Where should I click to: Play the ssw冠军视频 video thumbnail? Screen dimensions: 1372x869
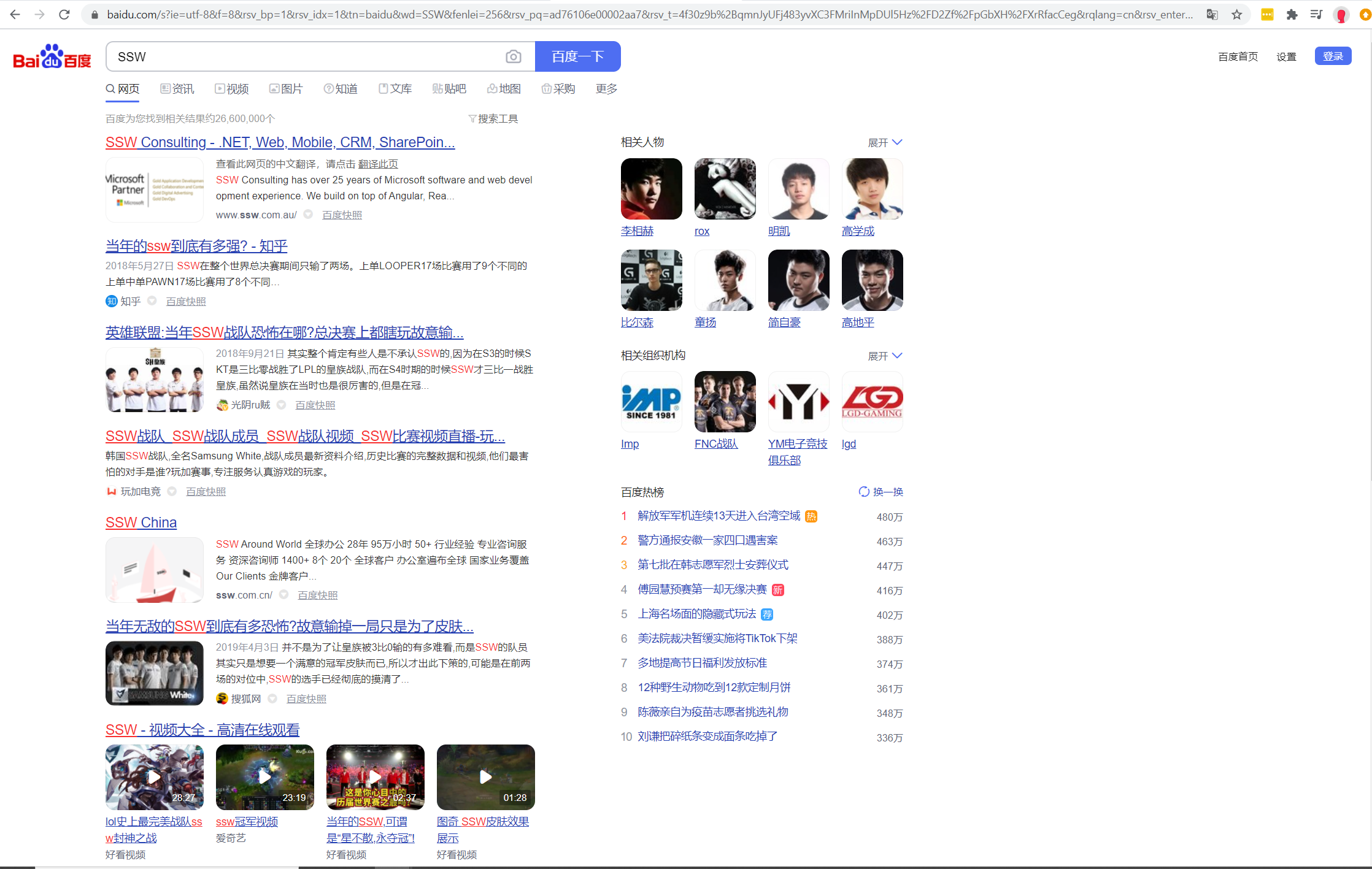(x=264, y=777)
